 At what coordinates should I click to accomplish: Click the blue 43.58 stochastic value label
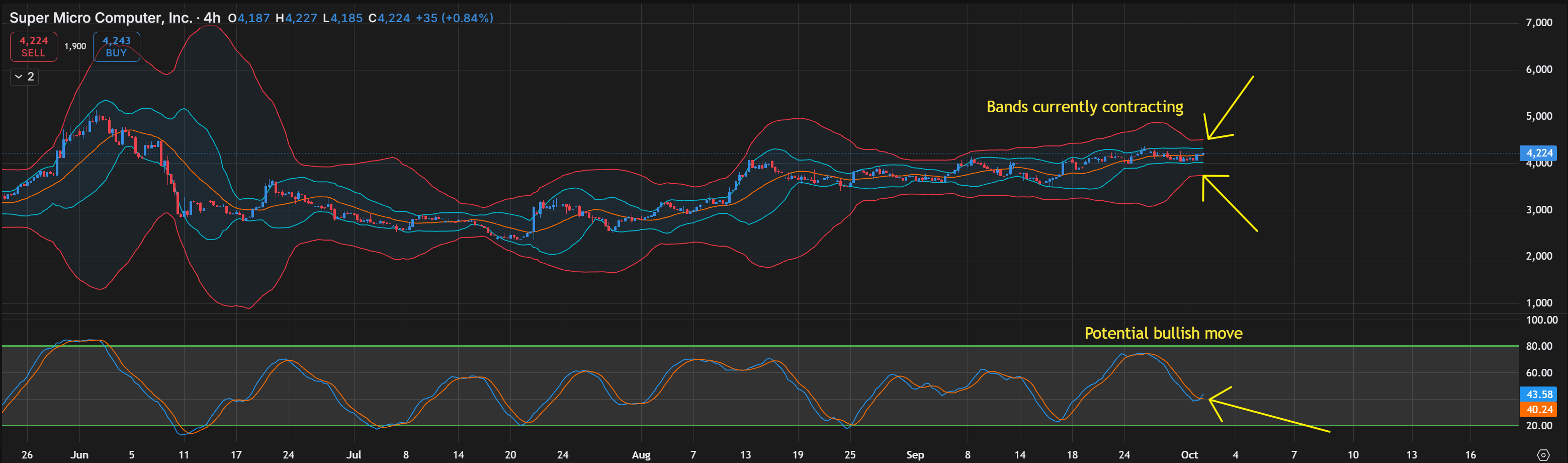[x=1538, y=394]
